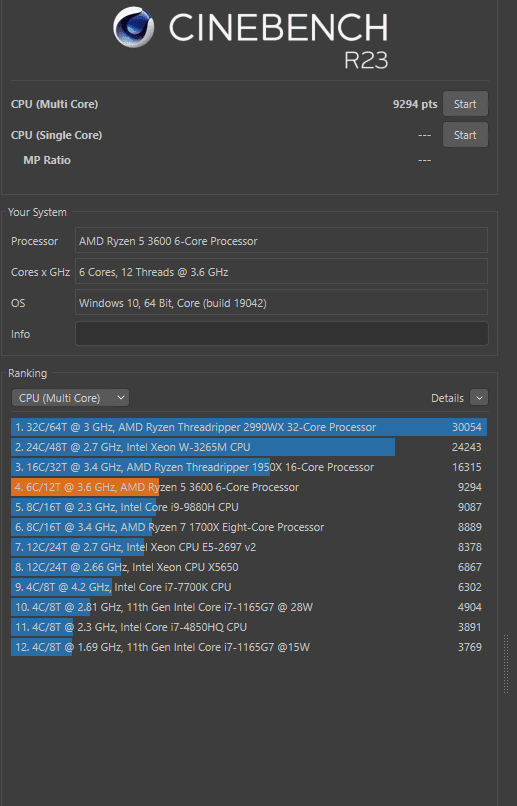Click the Cinebench logo icon
The height and width of the screenshot is (806, 517).
(x=134, y=27)
